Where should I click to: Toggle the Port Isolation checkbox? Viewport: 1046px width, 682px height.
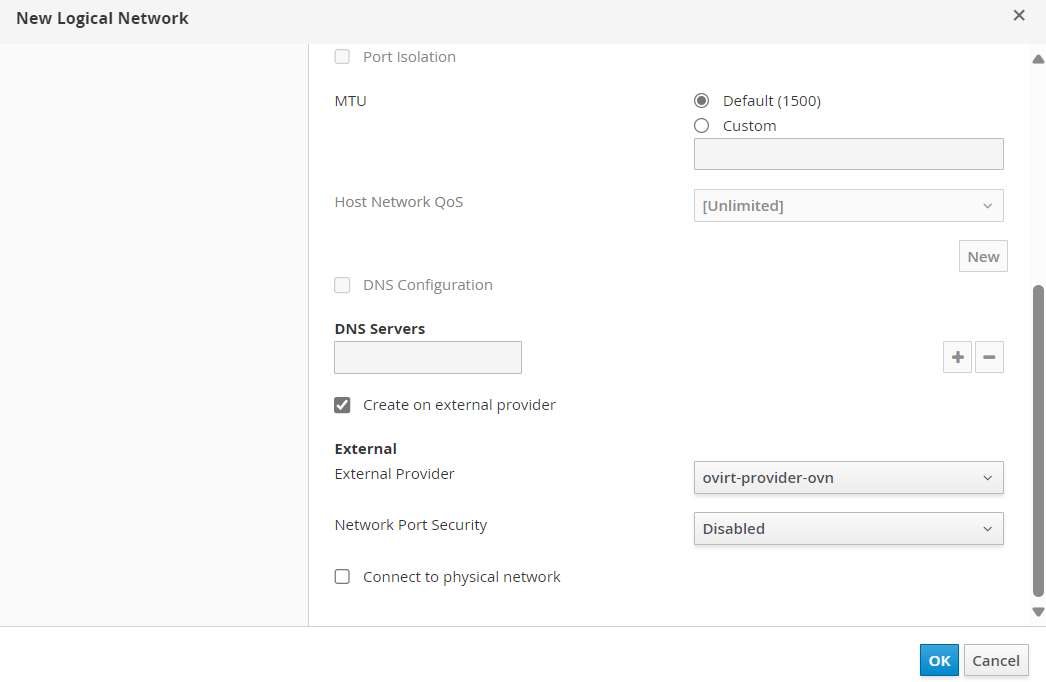tap(342, 57)
